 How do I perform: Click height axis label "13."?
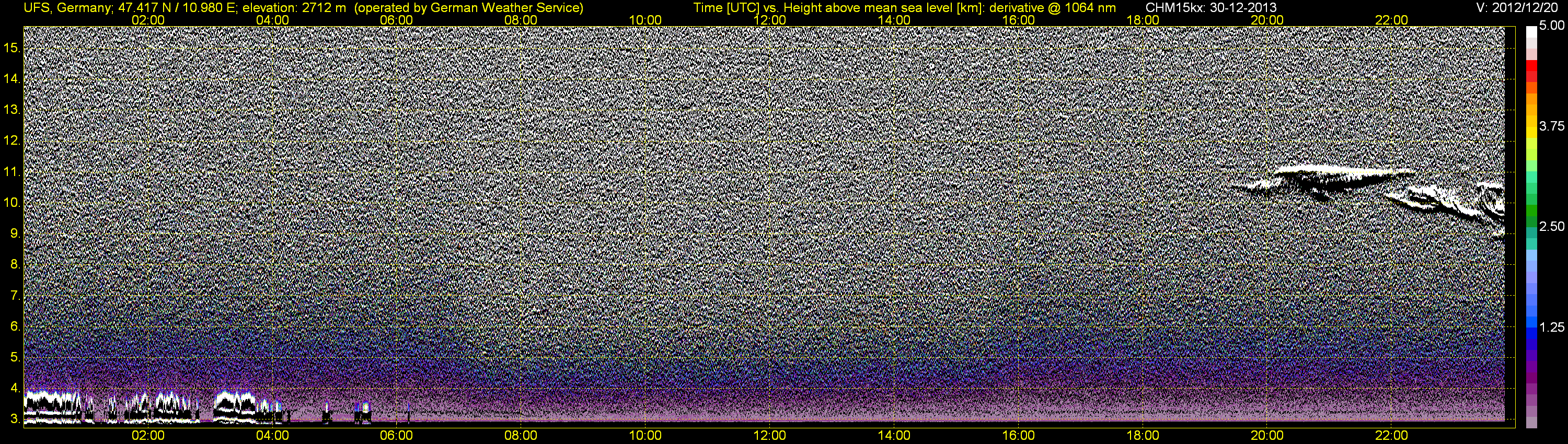pyautogui.click(x=12, y=110)
